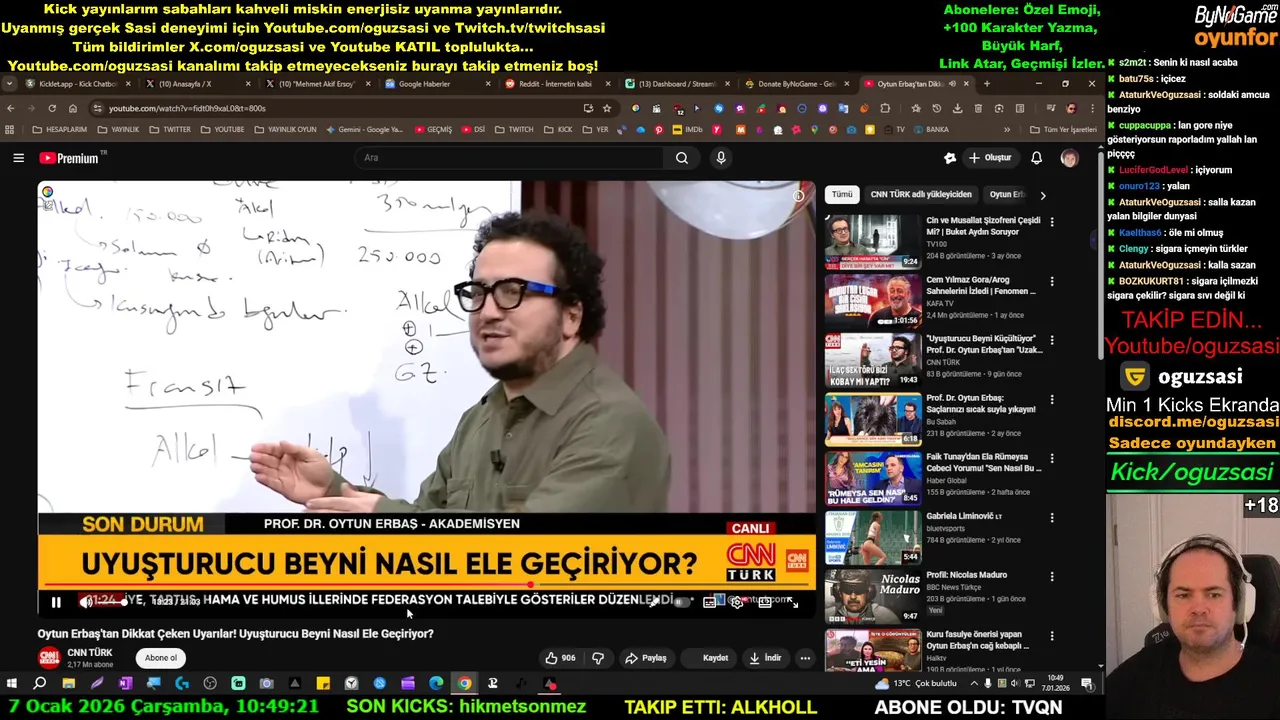This screenshot has height=720, width=1280.
Task: Open options for Profil: Nicolas Maduro video
Action: coord(1051,576)
